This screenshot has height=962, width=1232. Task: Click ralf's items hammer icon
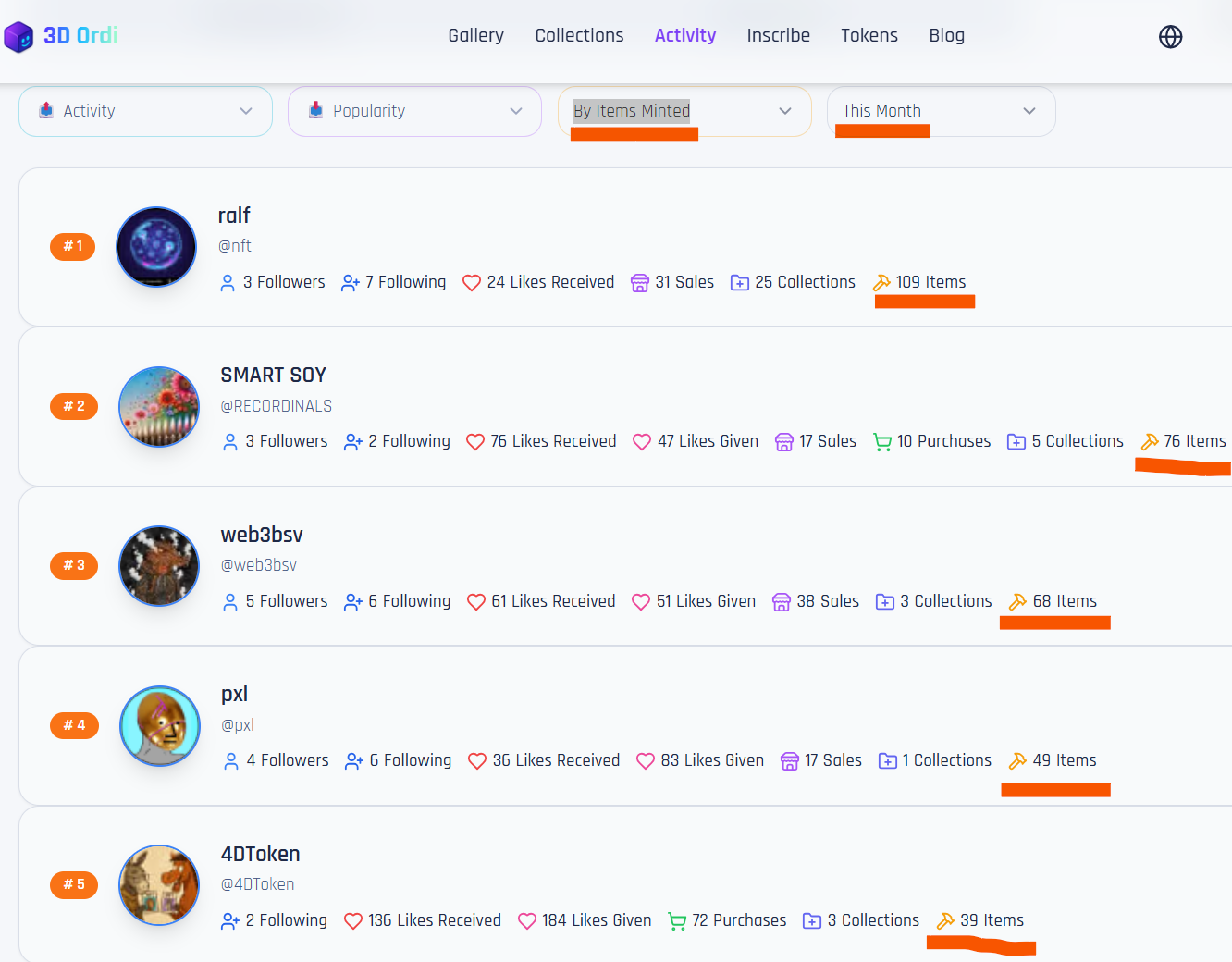(881, 283)
